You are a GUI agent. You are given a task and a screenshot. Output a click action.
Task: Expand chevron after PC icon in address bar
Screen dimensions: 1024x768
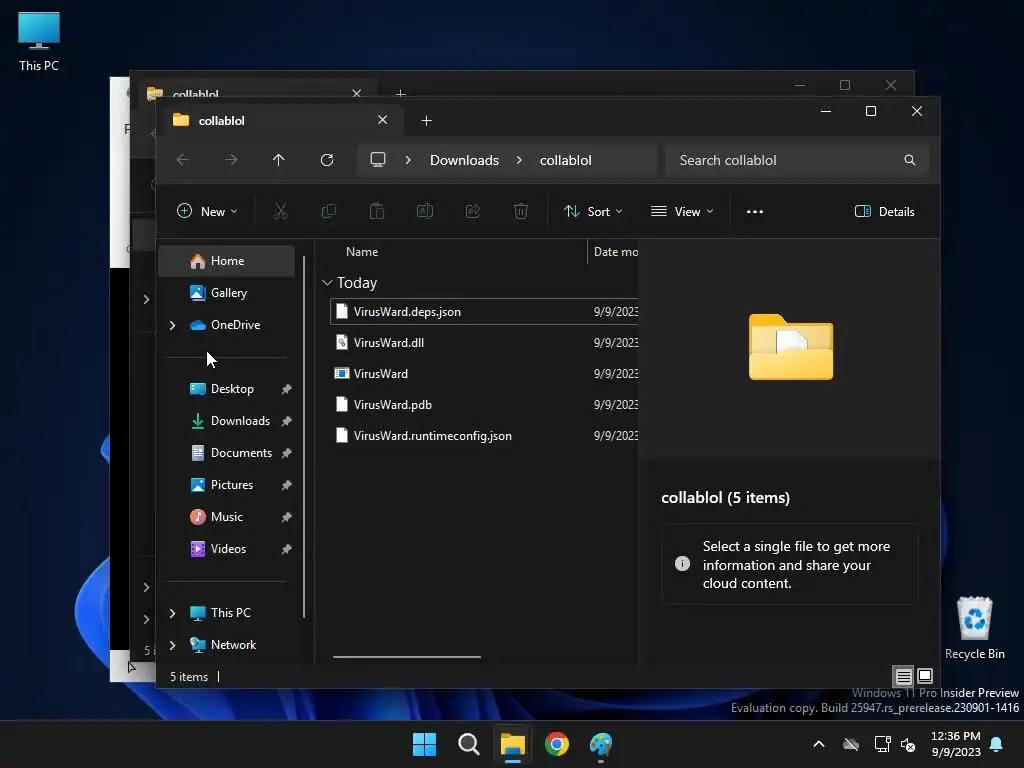pos(408,160)
